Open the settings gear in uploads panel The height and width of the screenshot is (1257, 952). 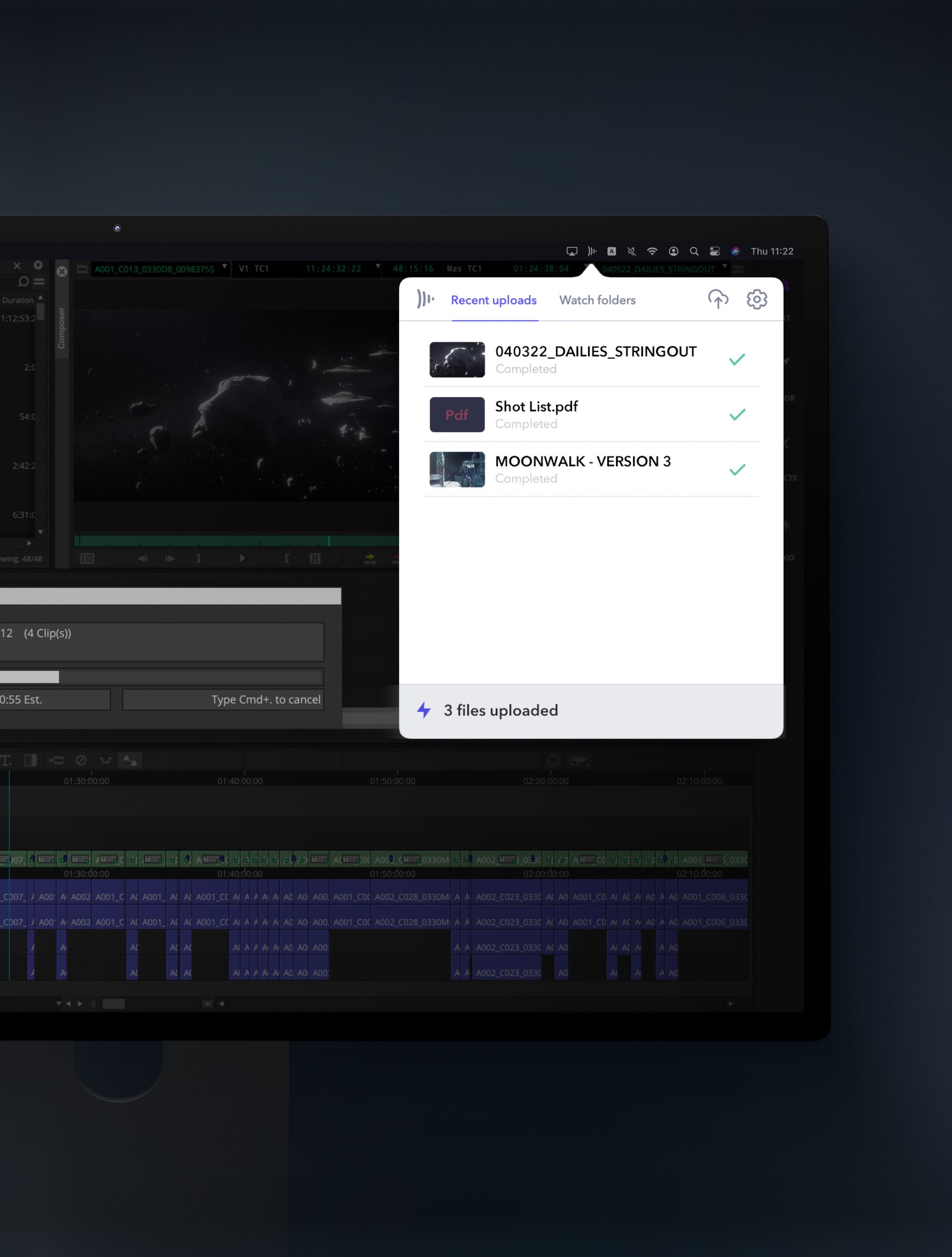point(757,299)
